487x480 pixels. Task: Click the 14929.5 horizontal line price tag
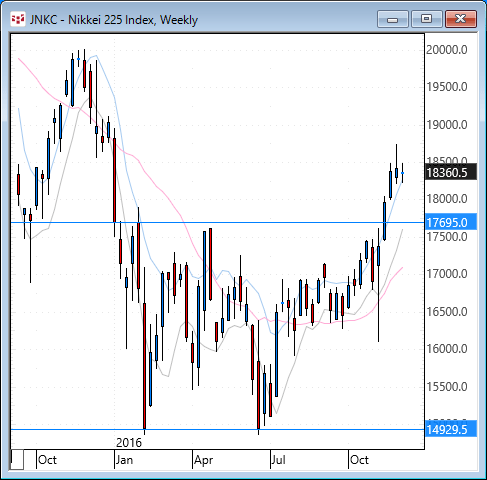click(x=451, y=430)
